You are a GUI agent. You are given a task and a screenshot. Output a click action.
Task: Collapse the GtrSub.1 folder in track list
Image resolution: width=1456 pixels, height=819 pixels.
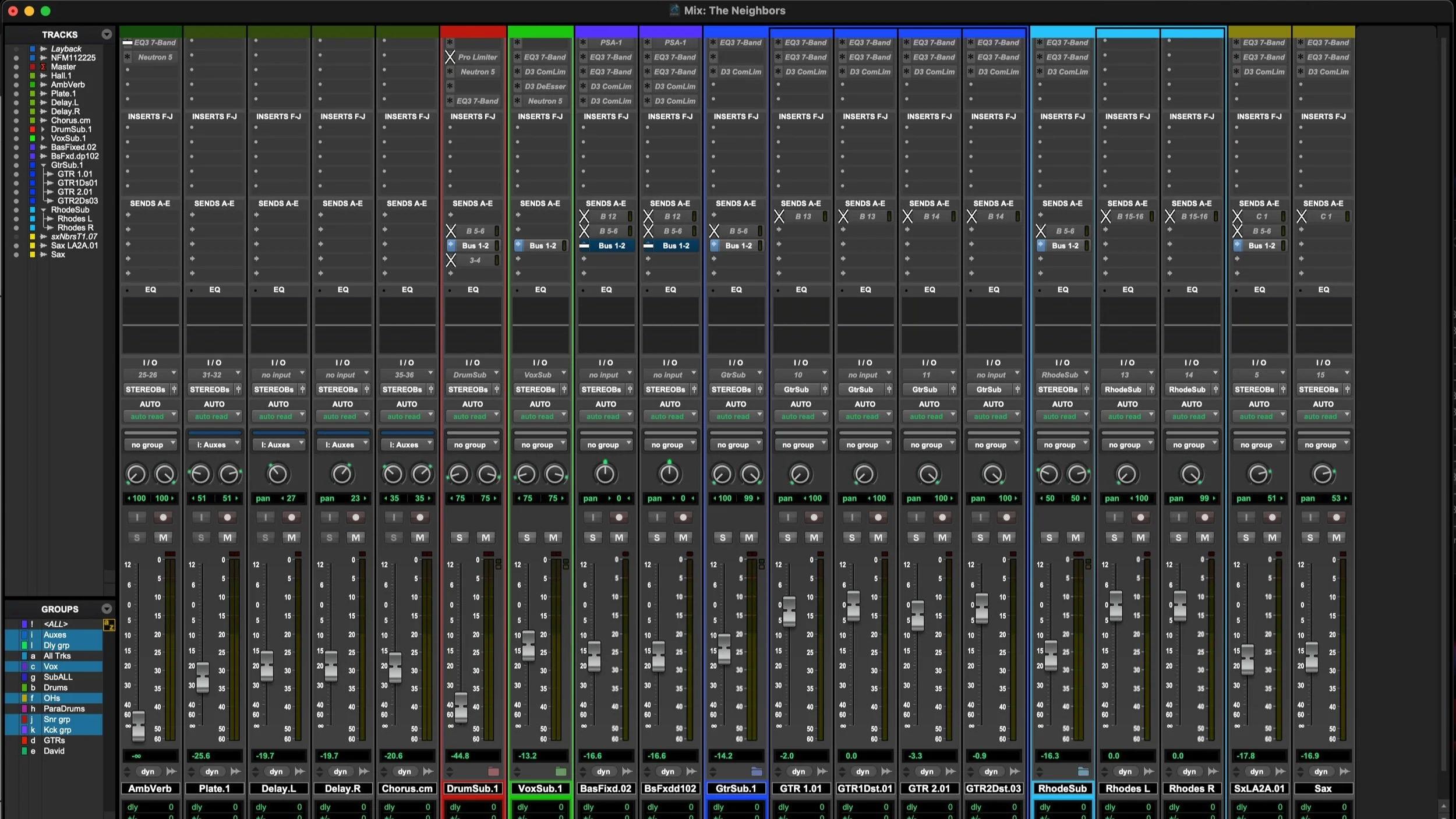click(x=43, y=165)
